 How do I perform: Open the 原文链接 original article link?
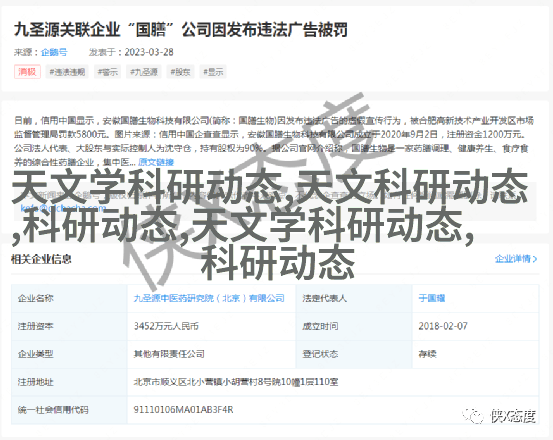(156, 162)
